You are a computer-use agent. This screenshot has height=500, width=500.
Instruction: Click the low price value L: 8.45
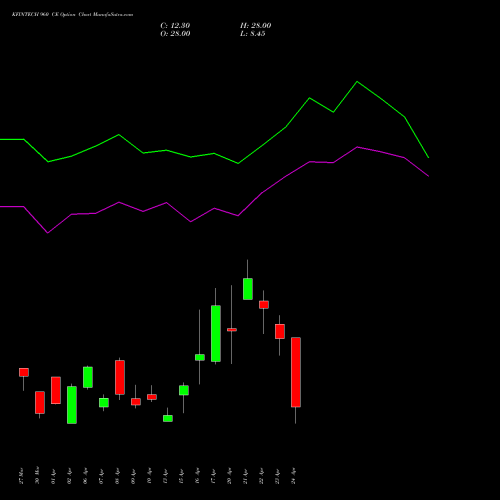pos(253,34)
